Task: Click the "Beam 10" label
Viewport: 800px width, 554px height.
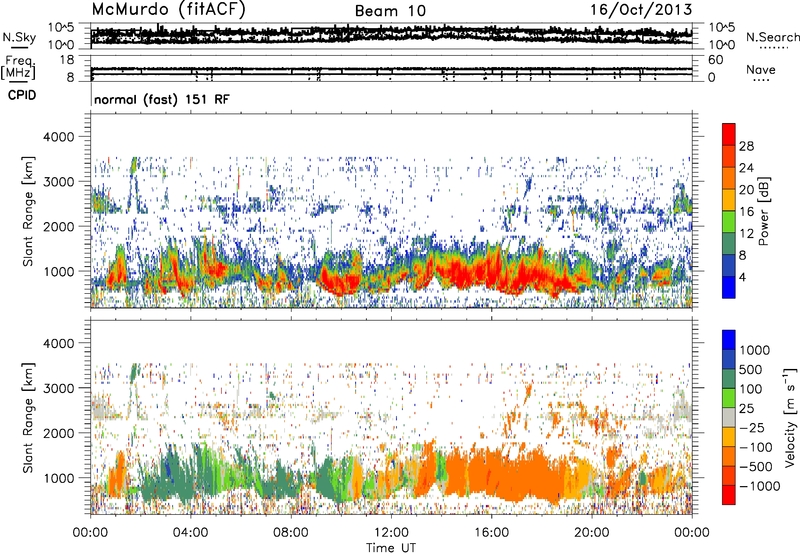Action: pyautogui.click(x=390, y=11)
